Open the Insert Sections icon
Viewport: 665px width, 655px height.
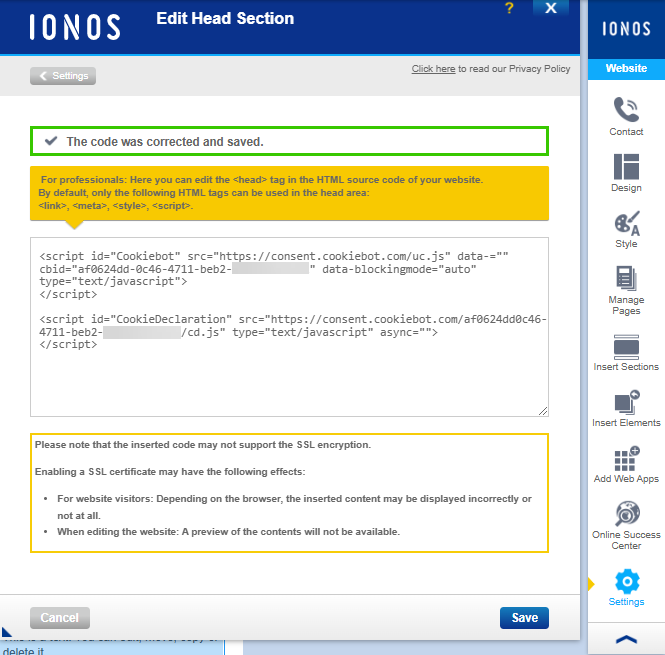point(626,346)
